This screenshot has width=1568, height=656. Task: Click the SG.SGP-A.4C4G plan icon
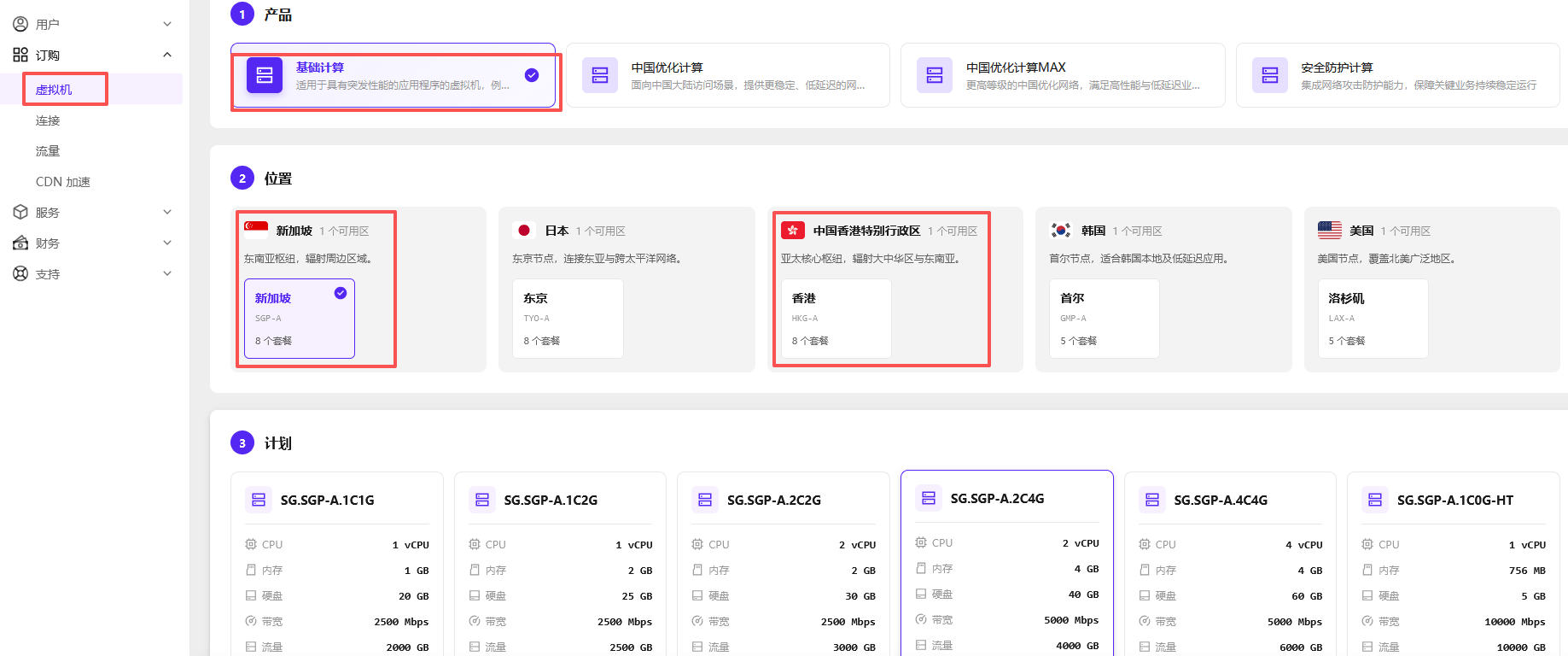pos(1152,500)
